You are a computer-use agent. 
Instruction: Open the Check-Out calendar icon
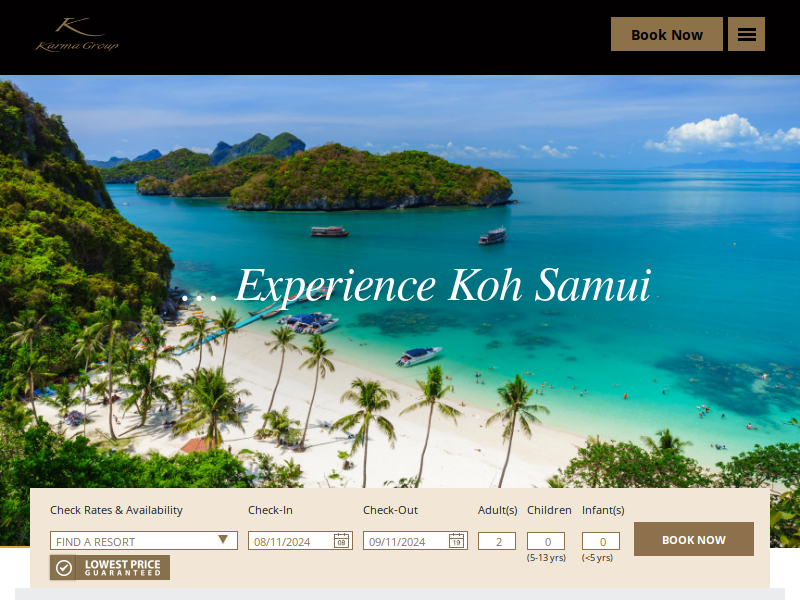(457, 541)
